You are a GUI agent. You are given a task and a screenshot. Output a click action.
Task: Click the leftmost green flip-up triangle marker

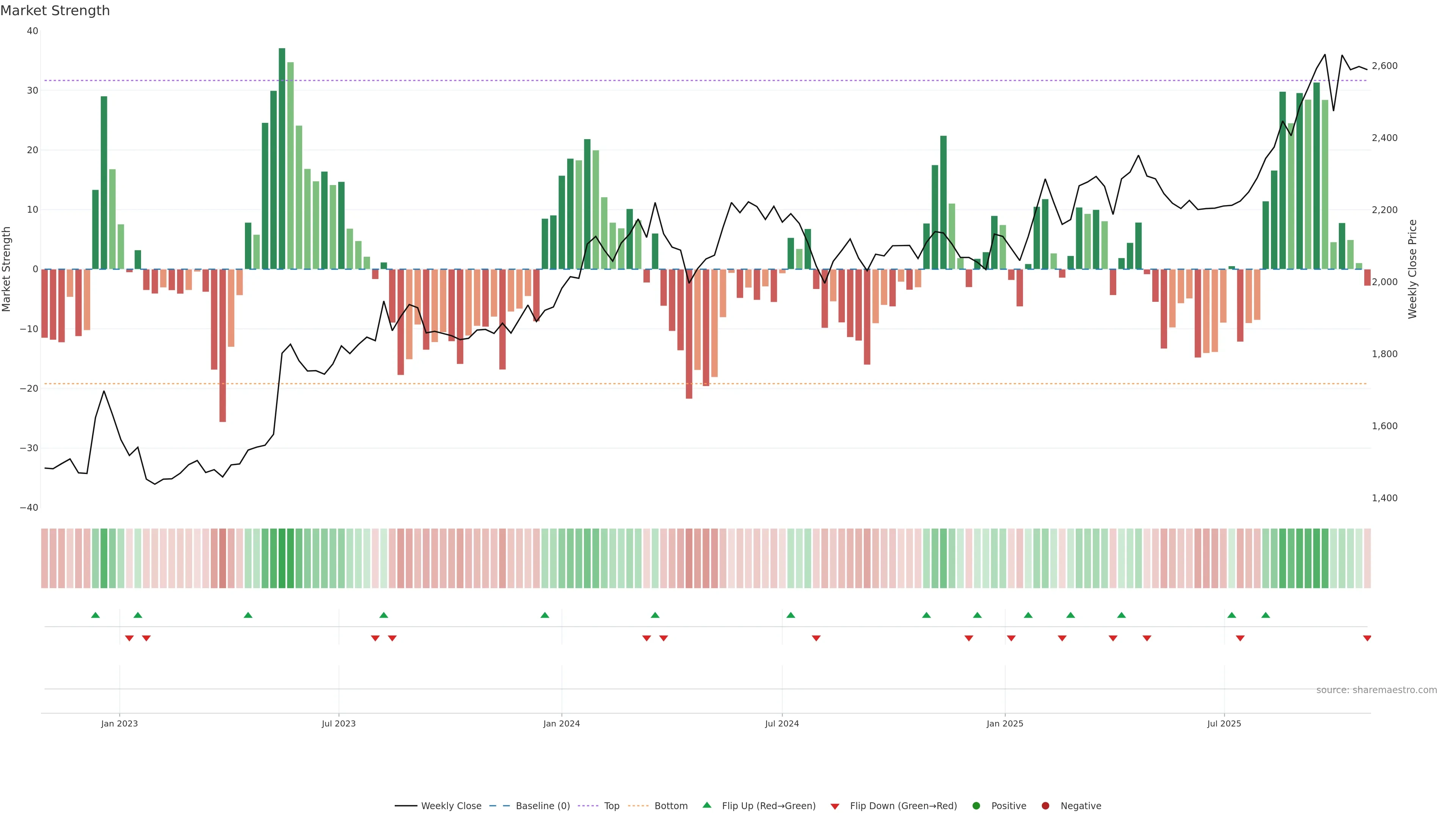click(x=96, y=615)
